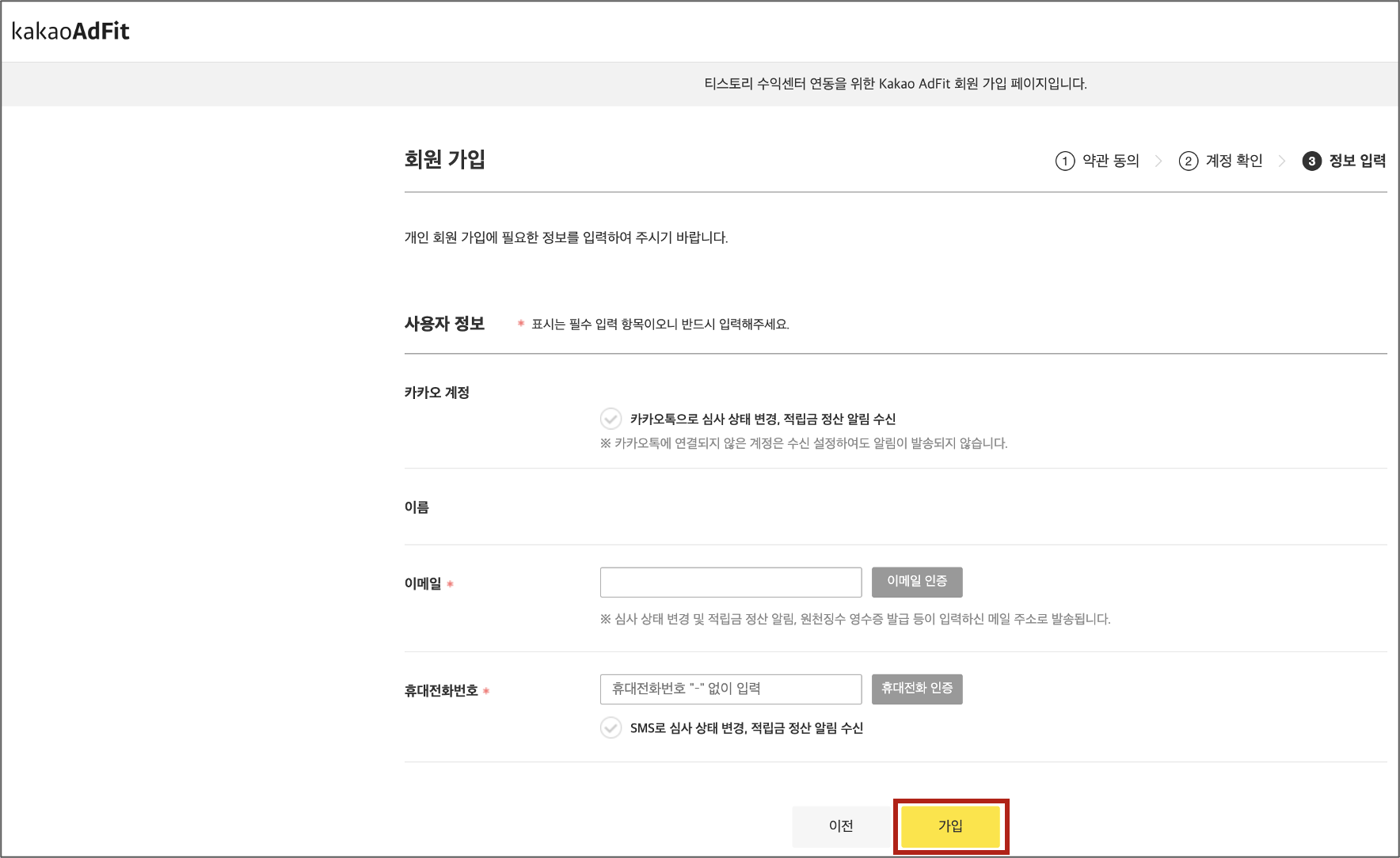
Task: Click the kakaoAdFit logo
Action: (x=70, y=31)
